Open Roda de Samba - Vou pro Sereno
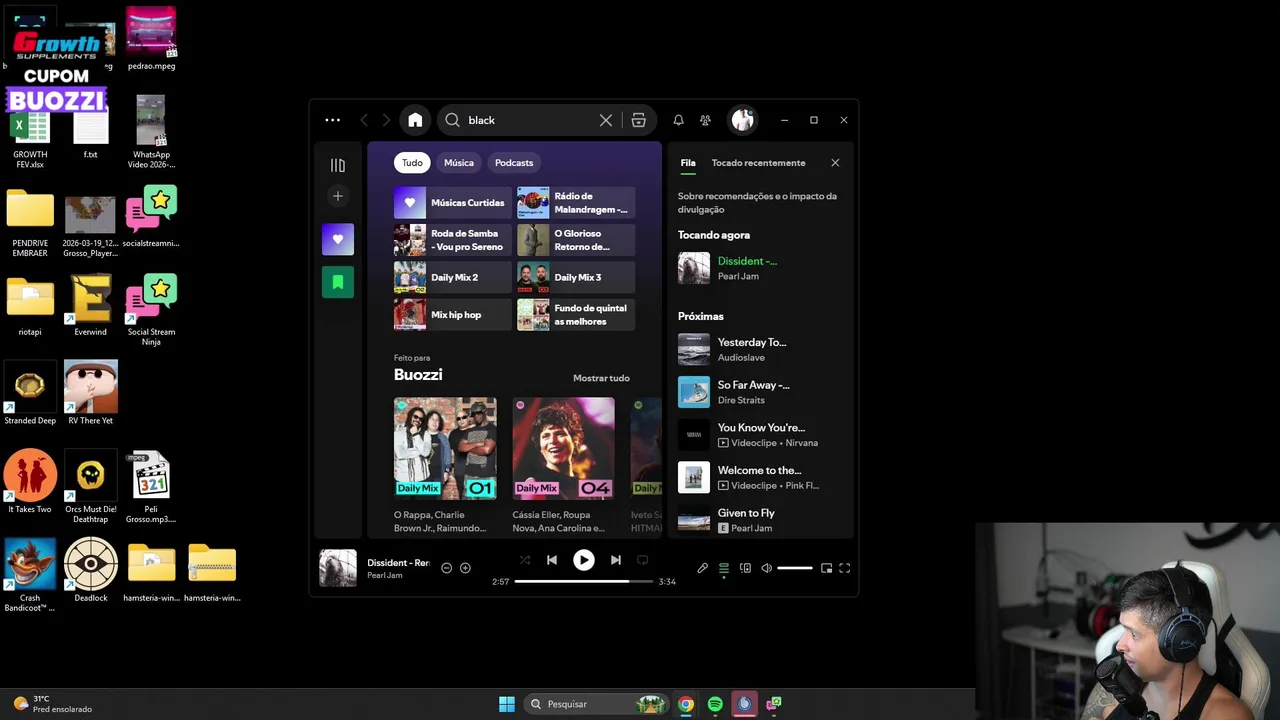The width and height of the screenshot is (1280, 720). [x=452, y=240]
